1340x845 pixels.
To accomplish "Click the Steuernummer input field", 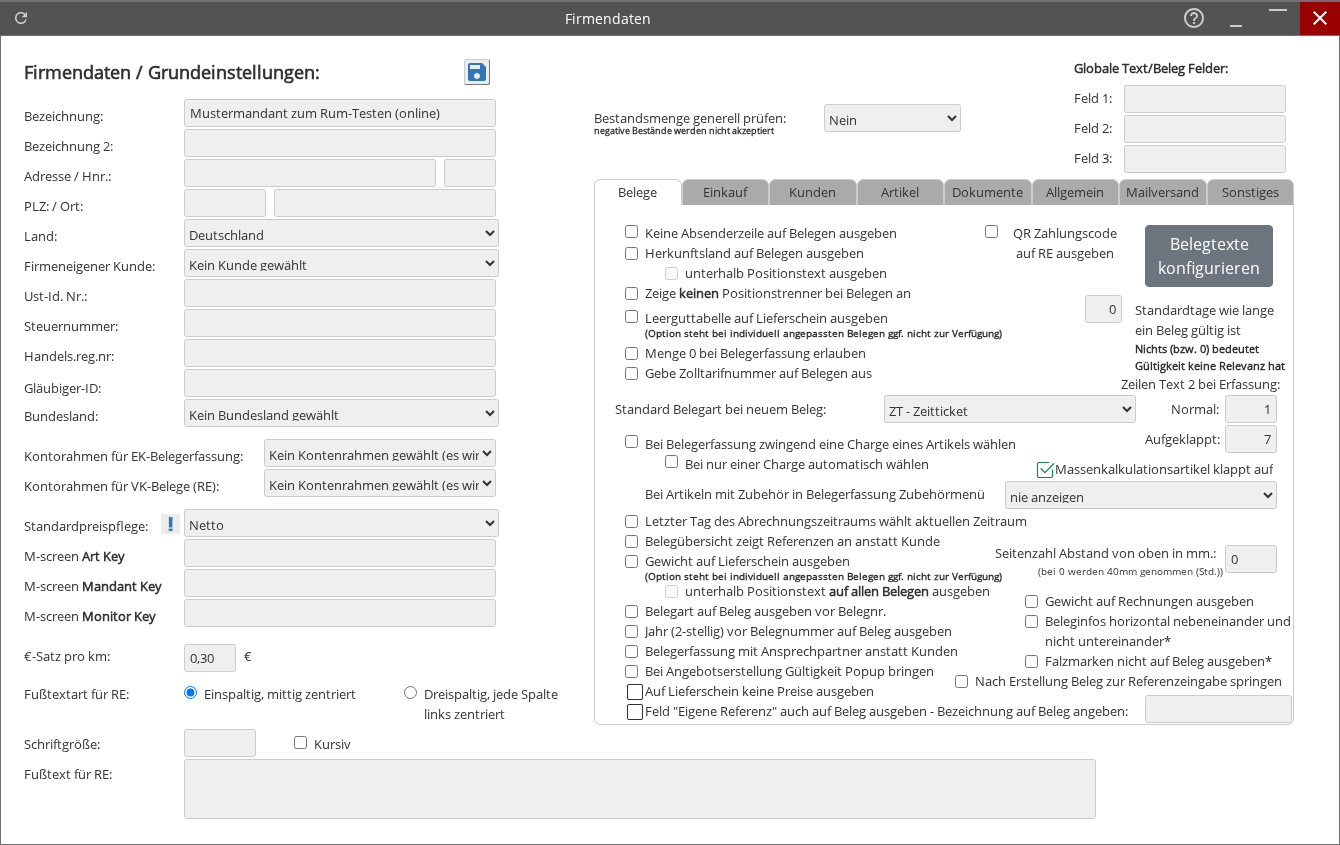I will click(340, 324).
